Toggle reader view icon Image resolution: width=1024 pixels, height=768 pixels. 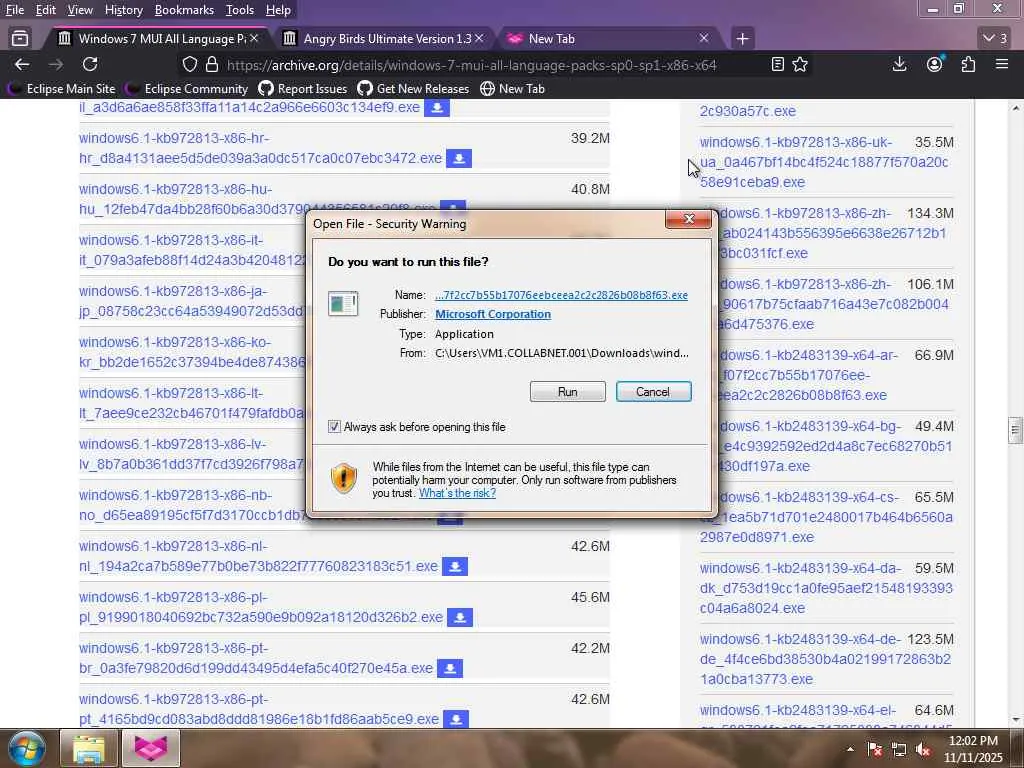click(x=777, y=65)
